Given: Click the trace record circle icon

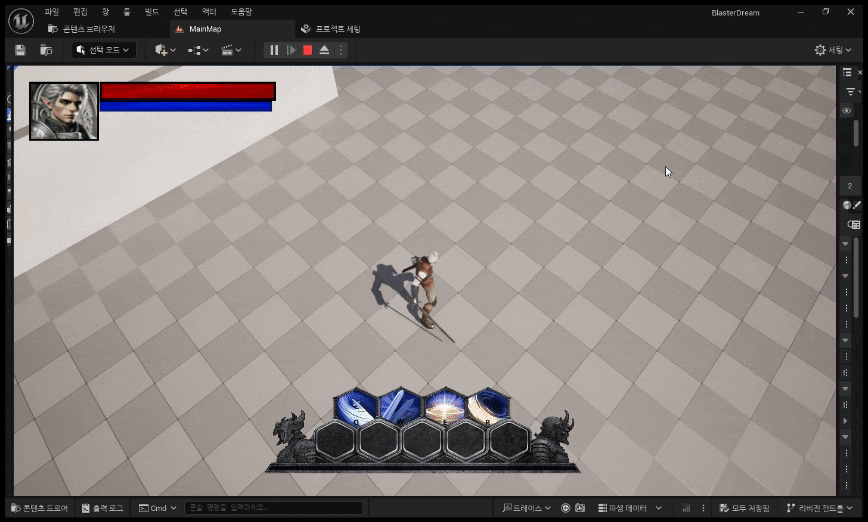Looking at the screenshot, I should [x=565, y=508].
